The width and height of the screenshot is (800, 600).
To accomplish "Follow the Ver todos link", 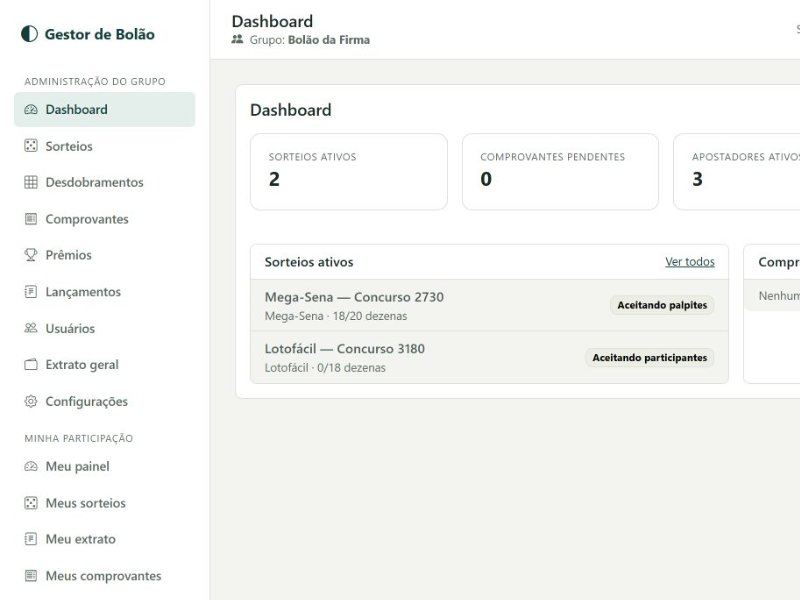I will click(x=690, y=262).
